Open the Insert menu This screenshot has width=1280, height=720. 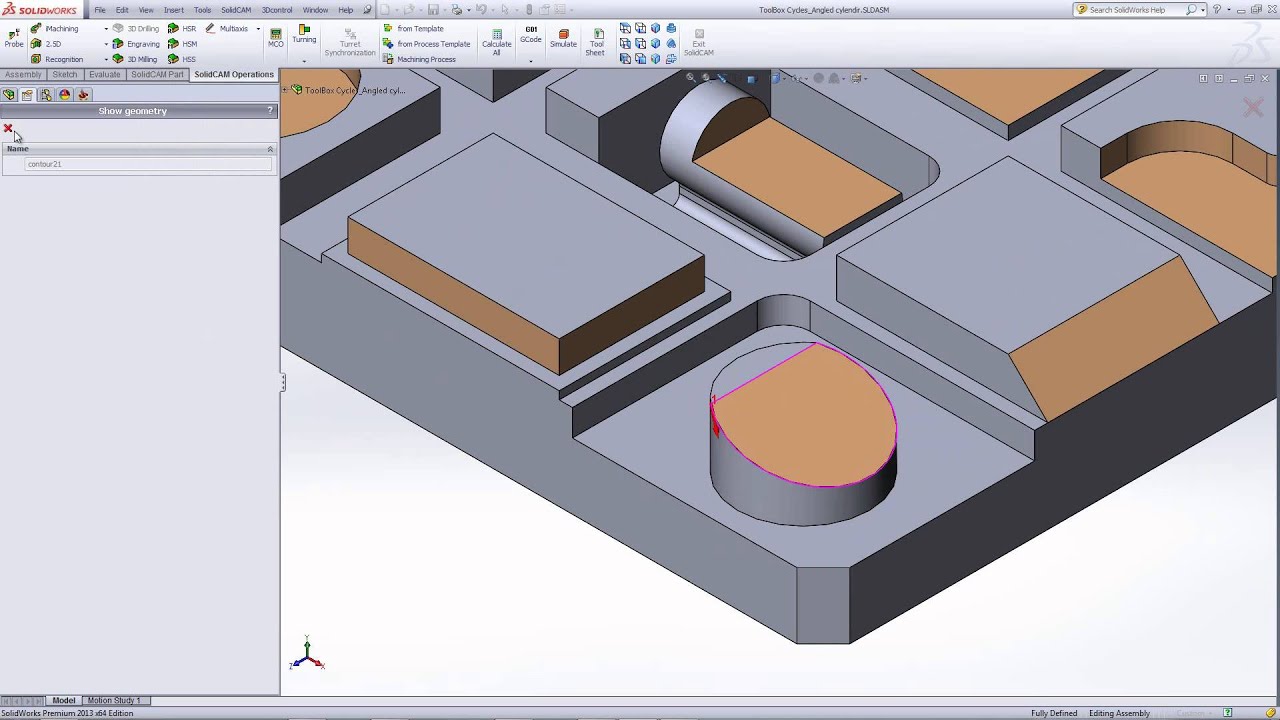[x=174, y=10]
